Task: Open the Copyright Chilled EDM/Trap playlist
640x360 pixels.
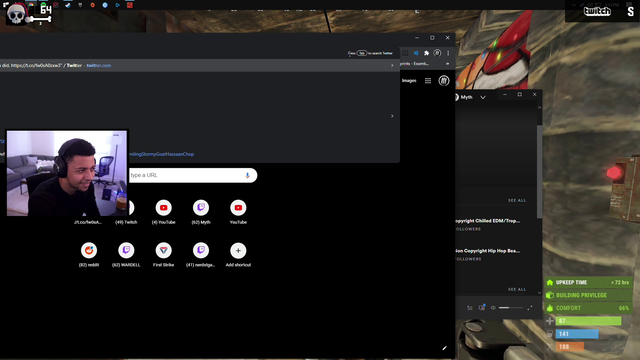Action: [x=488, y=221]
